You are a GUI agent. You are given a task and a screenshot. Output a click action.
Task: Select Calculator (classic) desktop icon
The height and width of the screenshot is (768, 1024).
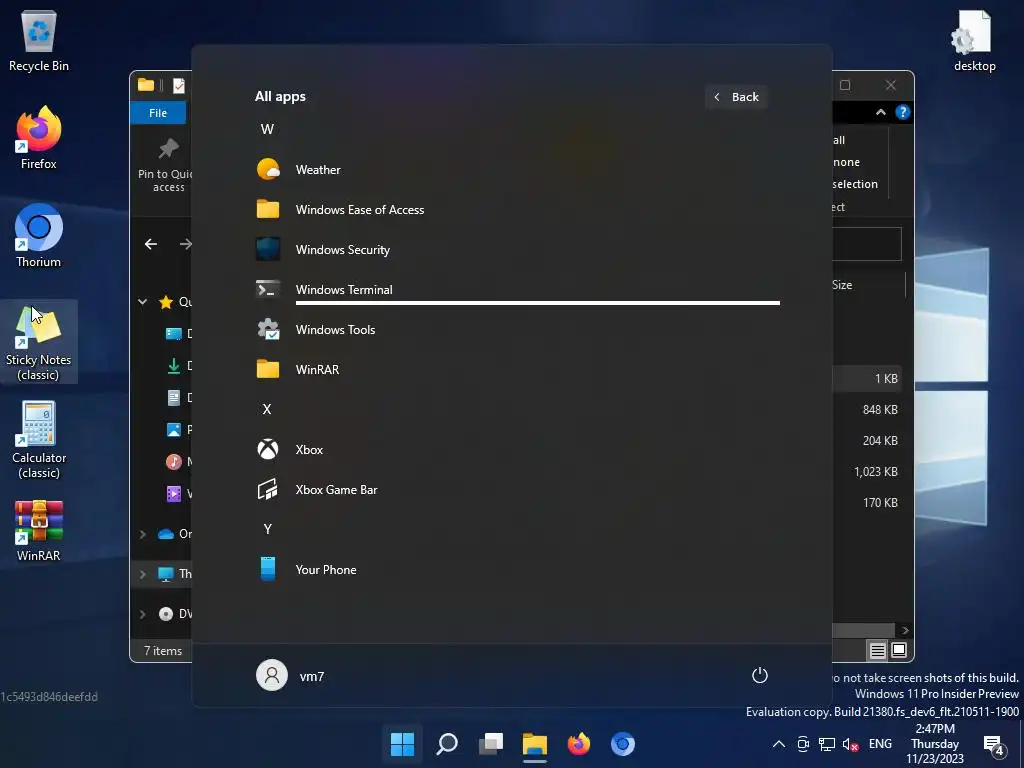(39, 440)
